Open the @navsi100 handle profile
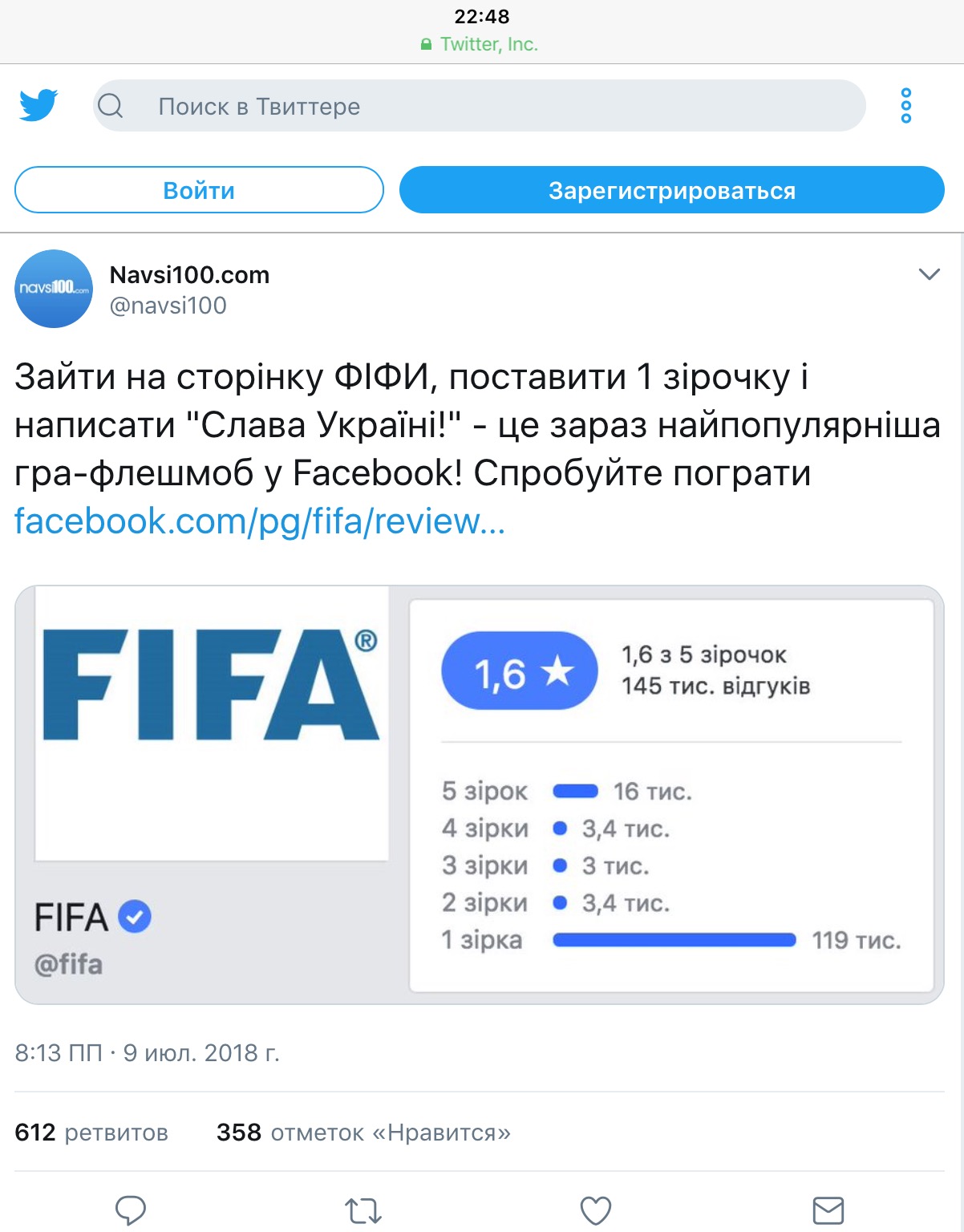The image size is (964, 1232). pos(168,306)
